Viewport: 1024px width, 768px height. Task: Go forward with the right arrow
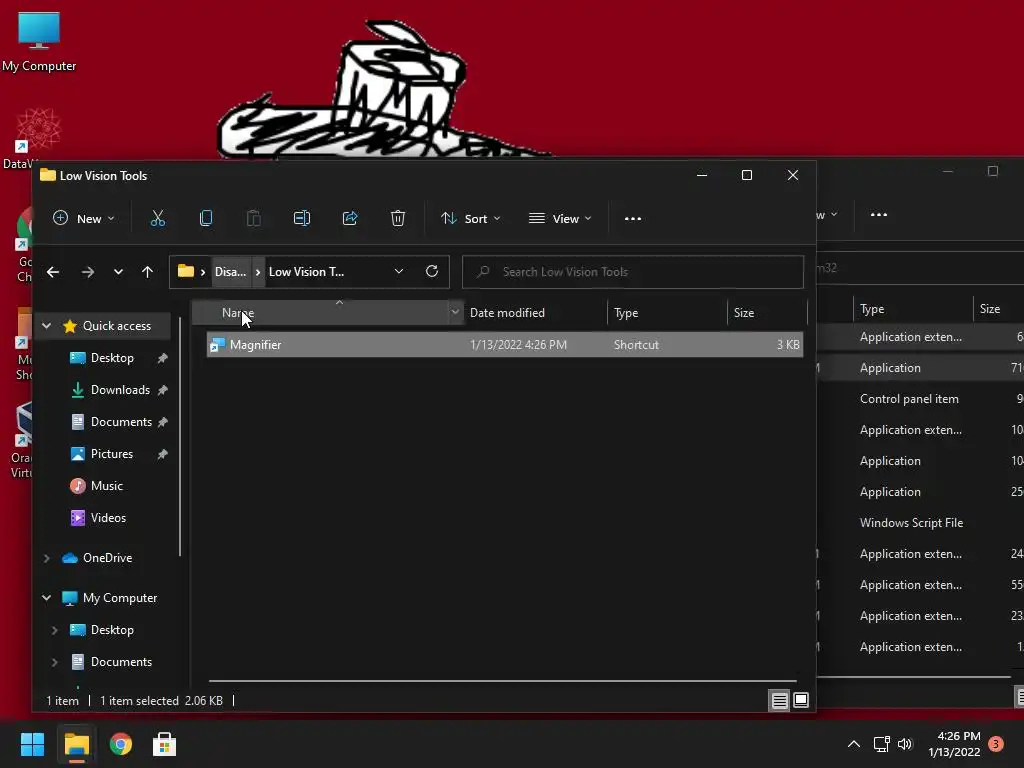tap(88, 272)
